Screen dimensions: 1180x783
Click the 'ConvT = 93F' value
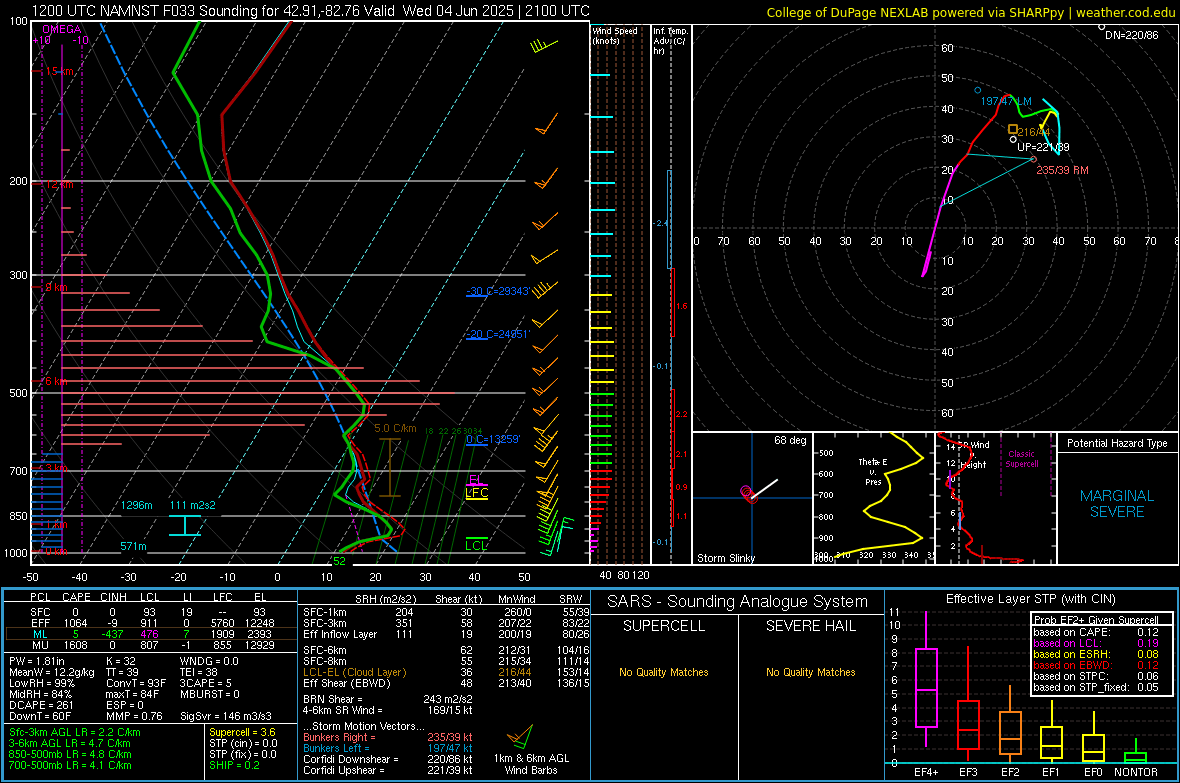pyautogui.click(x=135, y=683)
